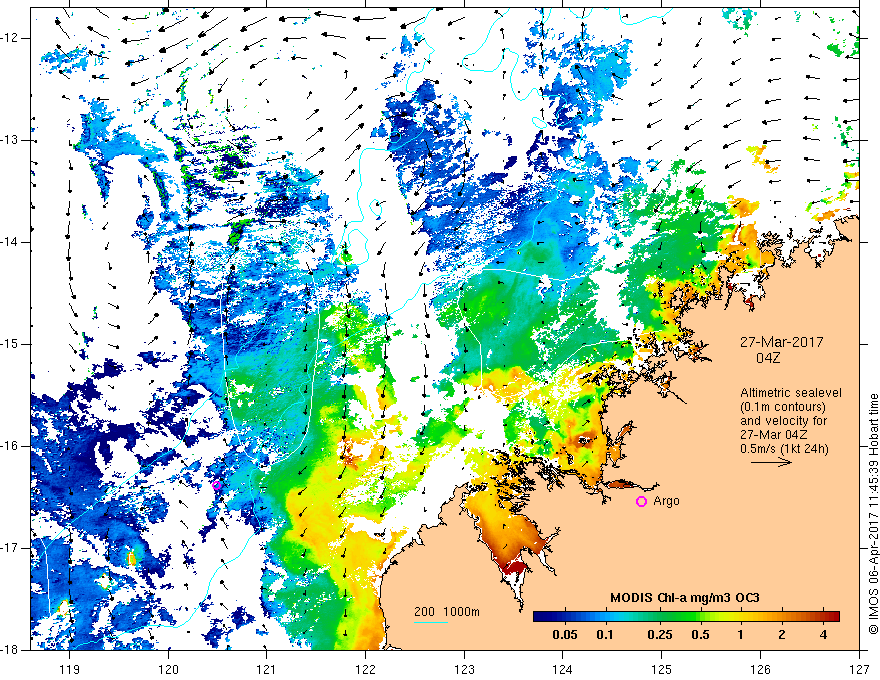Click the 200 1000m depth label
Viewport: 880px width, 680px height.
pyautogui.click(x=447, y=612)
